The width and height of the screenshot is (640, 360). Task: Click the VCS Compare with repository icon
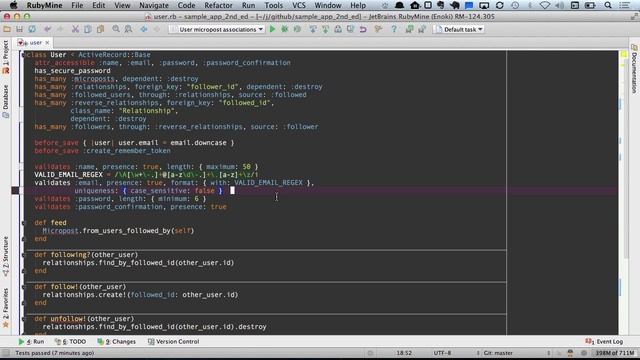[338, 29]
